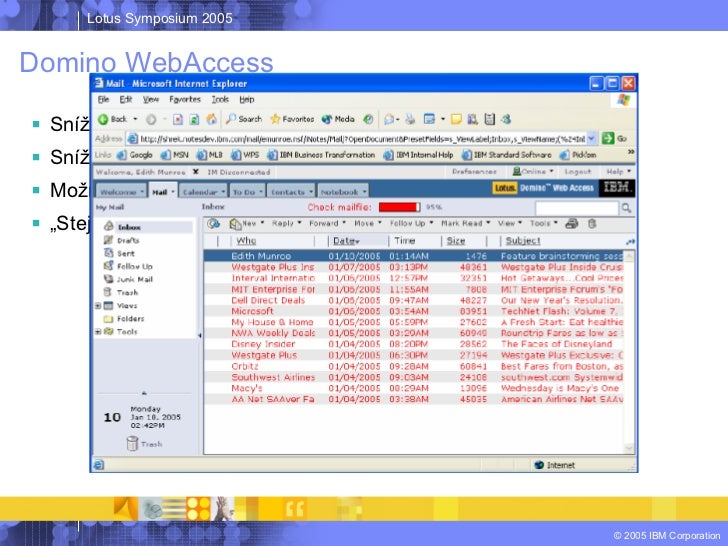Click the mail toolbar printer icon
This screenshot has width=728, height=546.
572,224
